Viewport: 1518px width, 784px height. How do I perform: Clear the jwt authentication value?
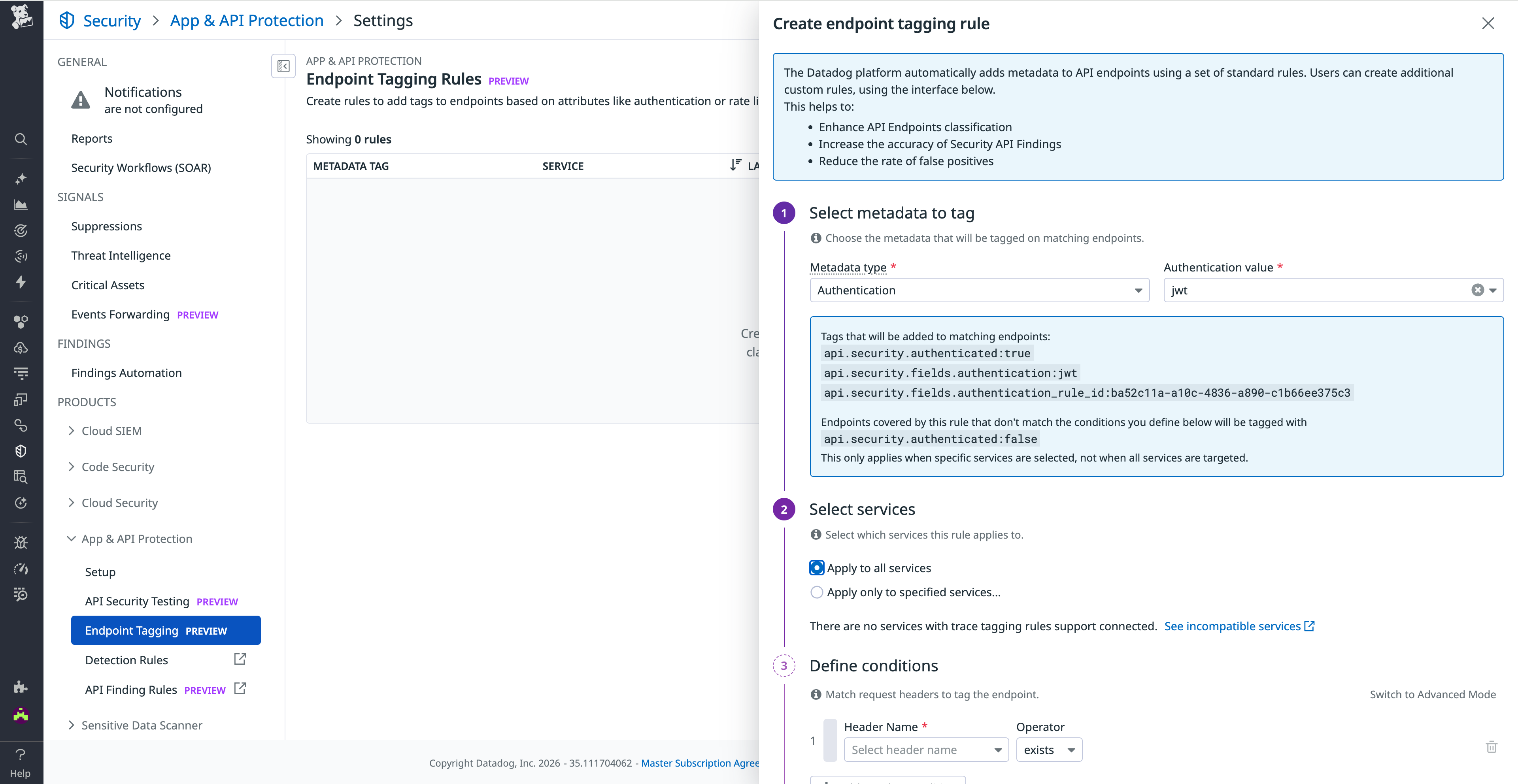(1477, 290)
